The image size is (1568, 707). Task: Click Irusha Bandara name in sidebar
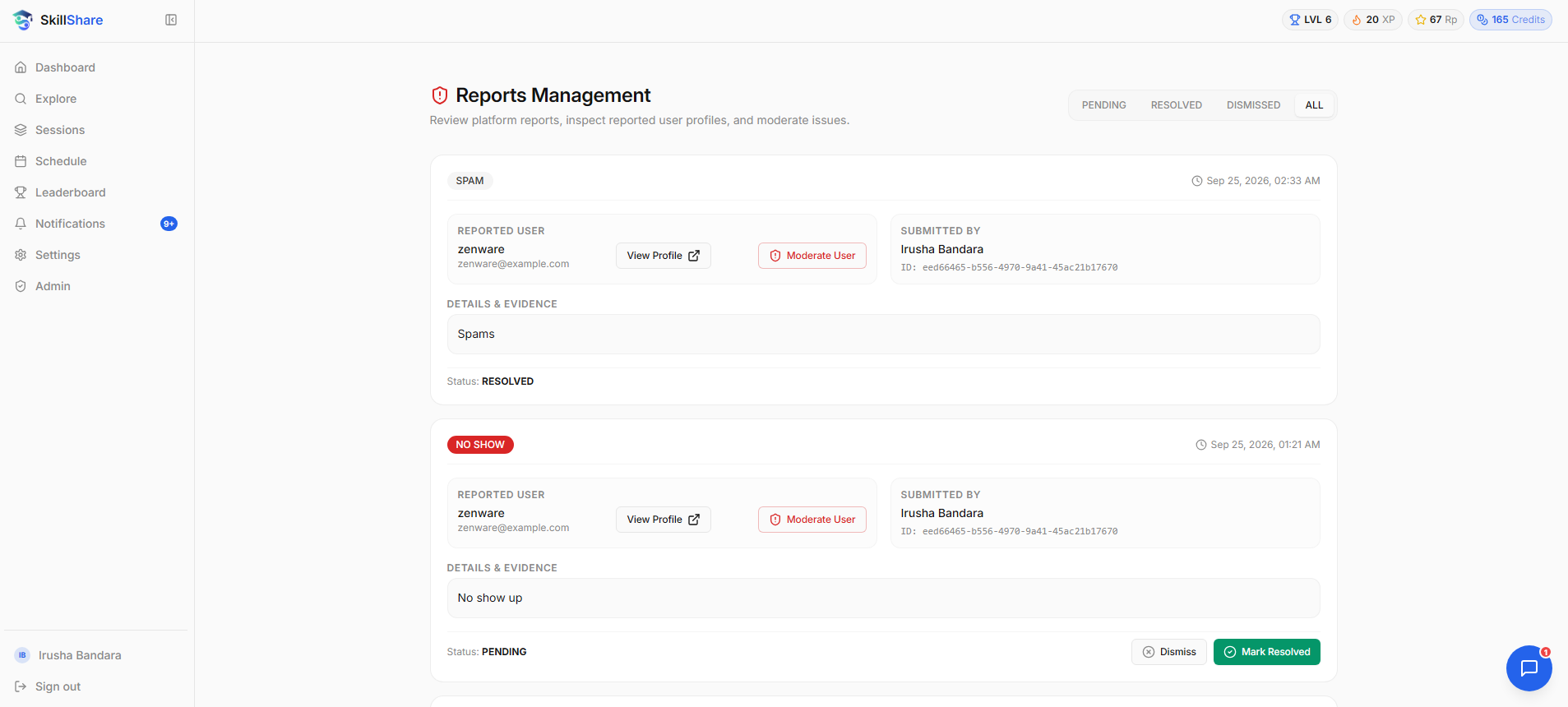80,655
